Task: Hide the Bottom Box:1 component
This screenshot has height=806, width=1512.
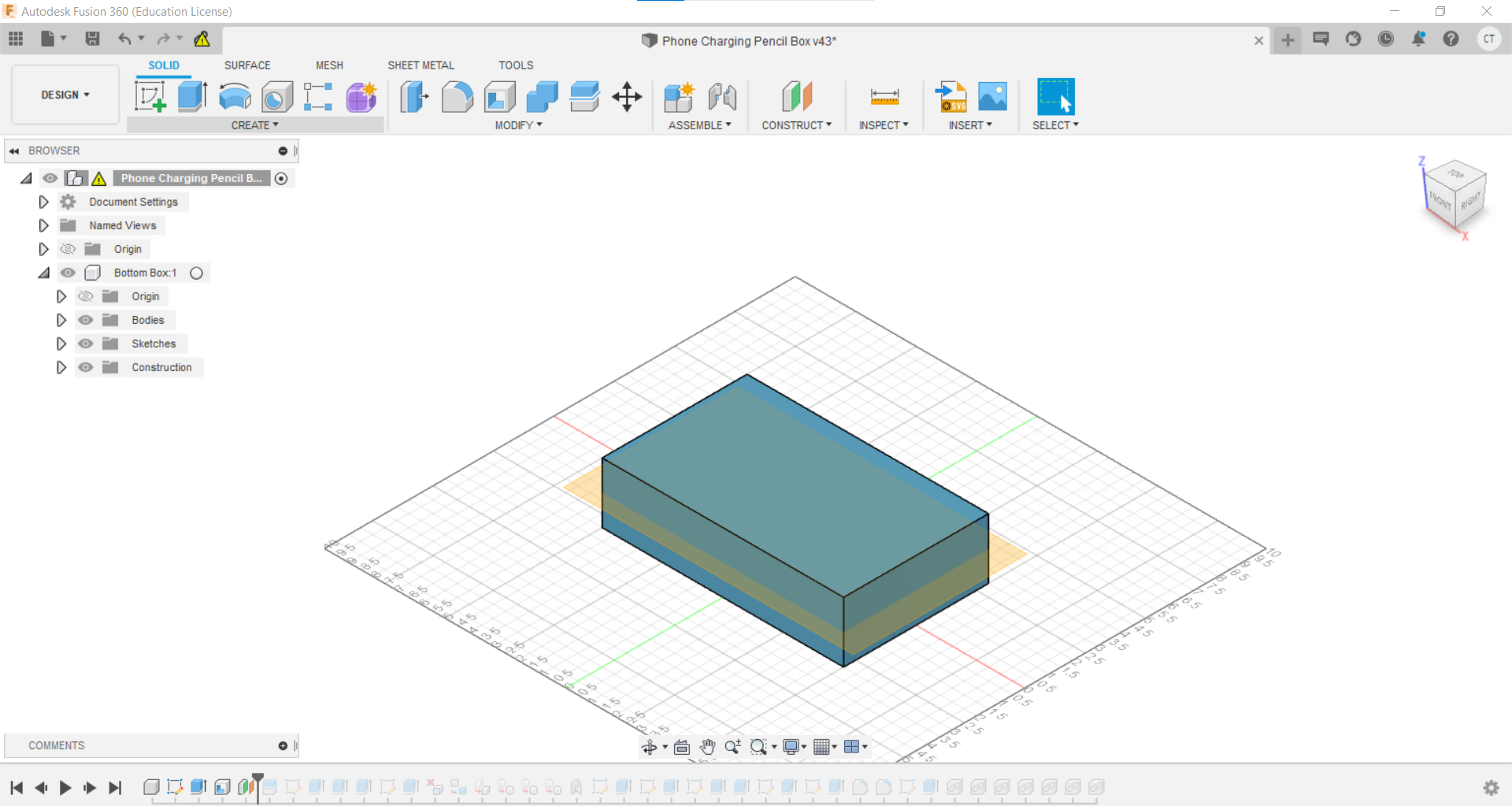Action: (x=69, y=273)
